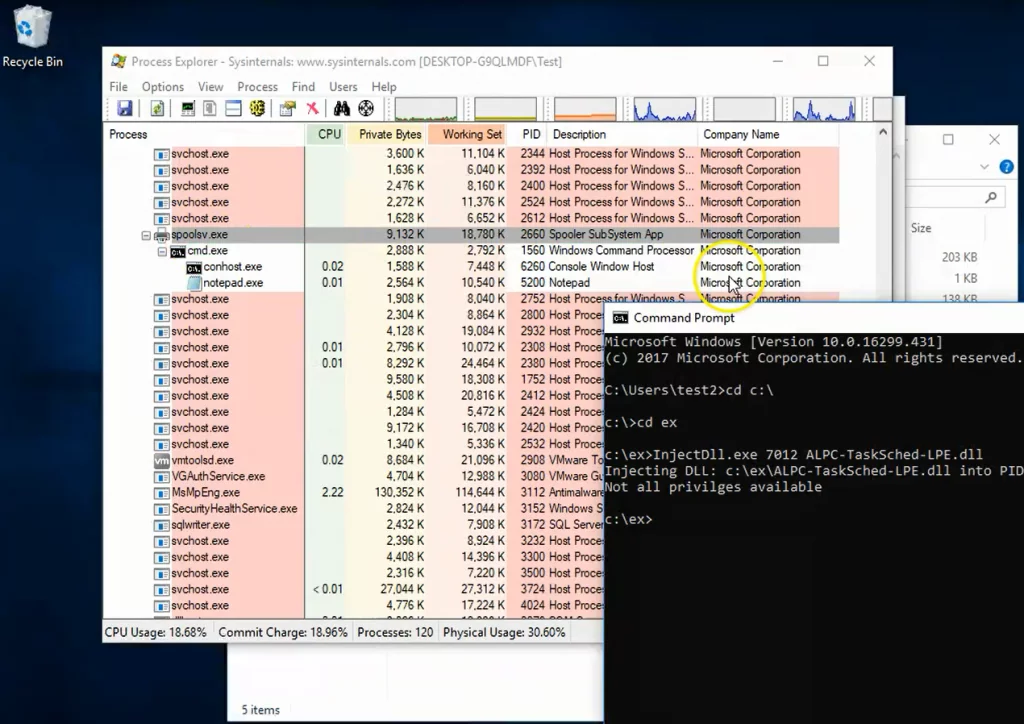Viewport: 1024px width, 724px height.
Task: Collapse the spoolsv.exe process tree node
Action: [146, 235]
